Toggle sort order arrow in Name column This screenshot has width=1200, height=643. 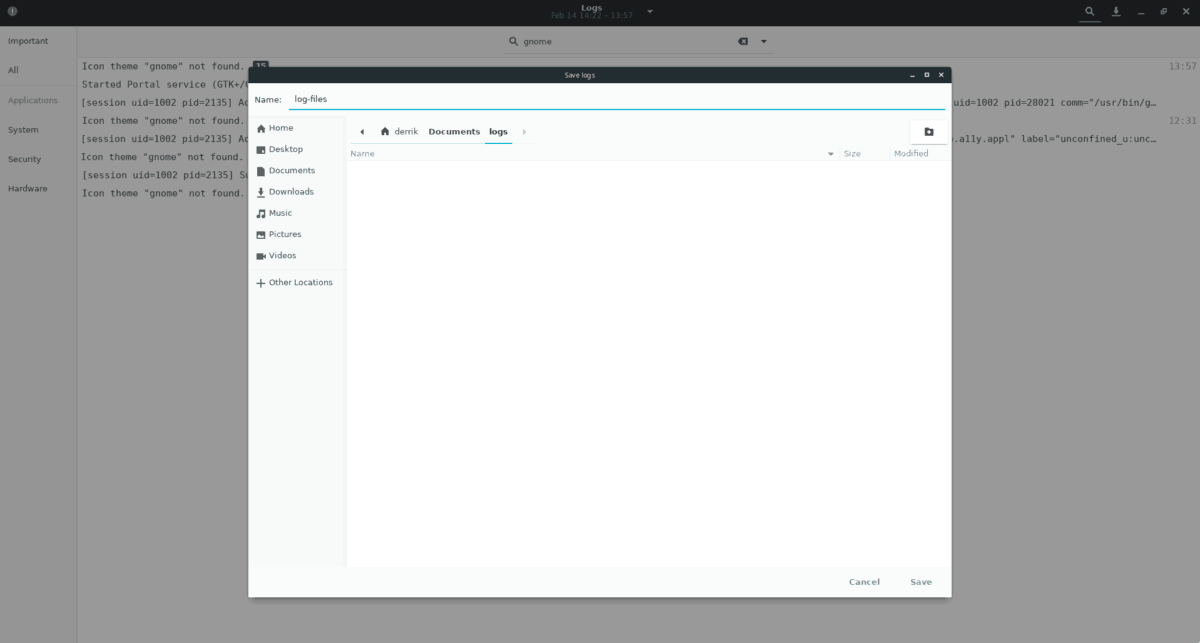pyautogui.click(x=830, y=154)
